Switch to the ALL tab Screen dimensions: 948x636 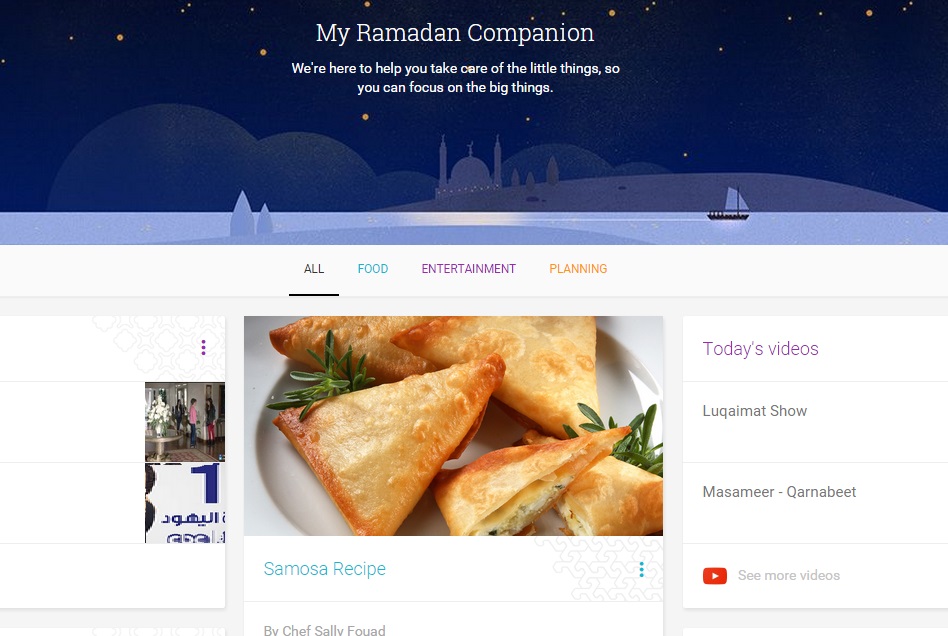314,269
